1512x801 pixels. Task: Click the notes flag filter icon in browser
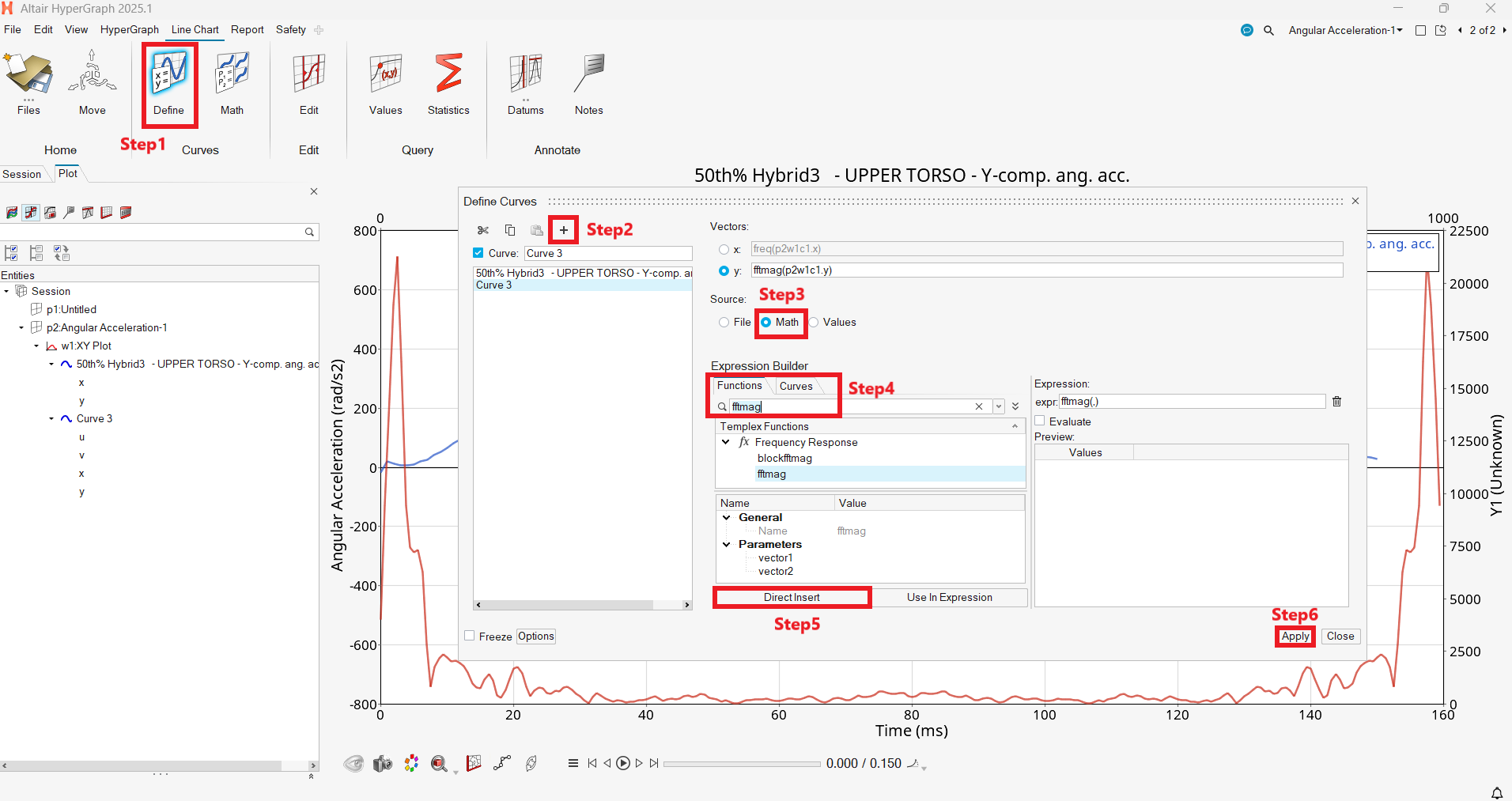tap(69, 213)
